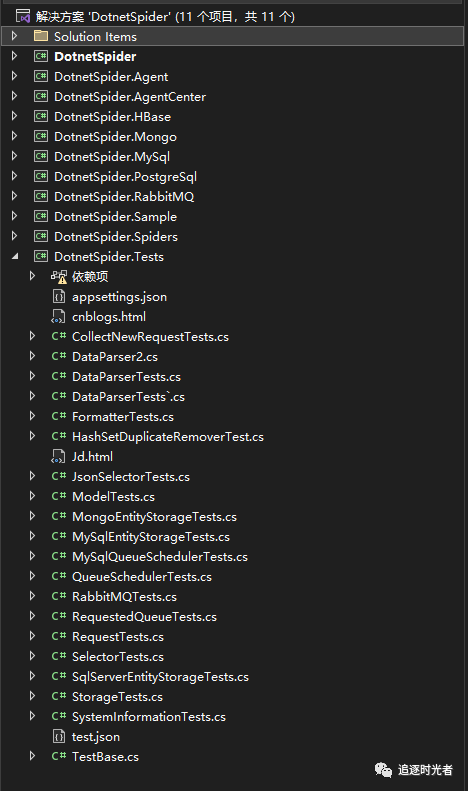This screenshot has width=468, height=791.
Task: Click the C# project icon of DotnetSpider.MySql
Action: click(x=40, y=156)
